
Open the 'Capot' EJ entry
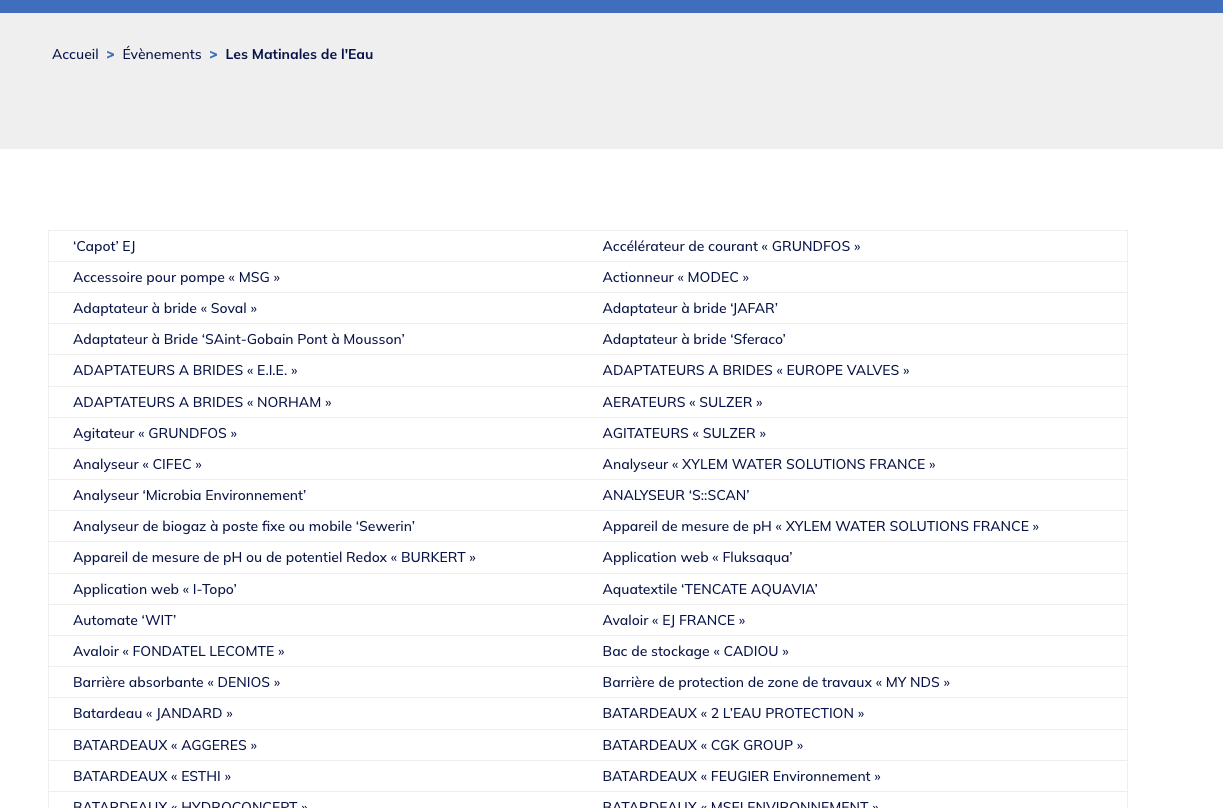click(104, 246)
